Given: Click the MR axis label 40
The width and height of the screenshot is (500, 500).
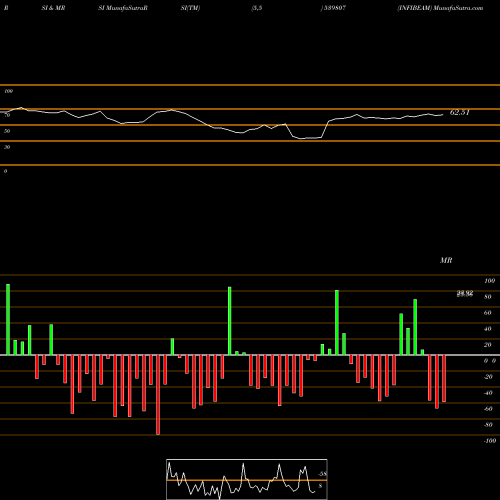Looking at the screenshot, I should click(488, 329).
